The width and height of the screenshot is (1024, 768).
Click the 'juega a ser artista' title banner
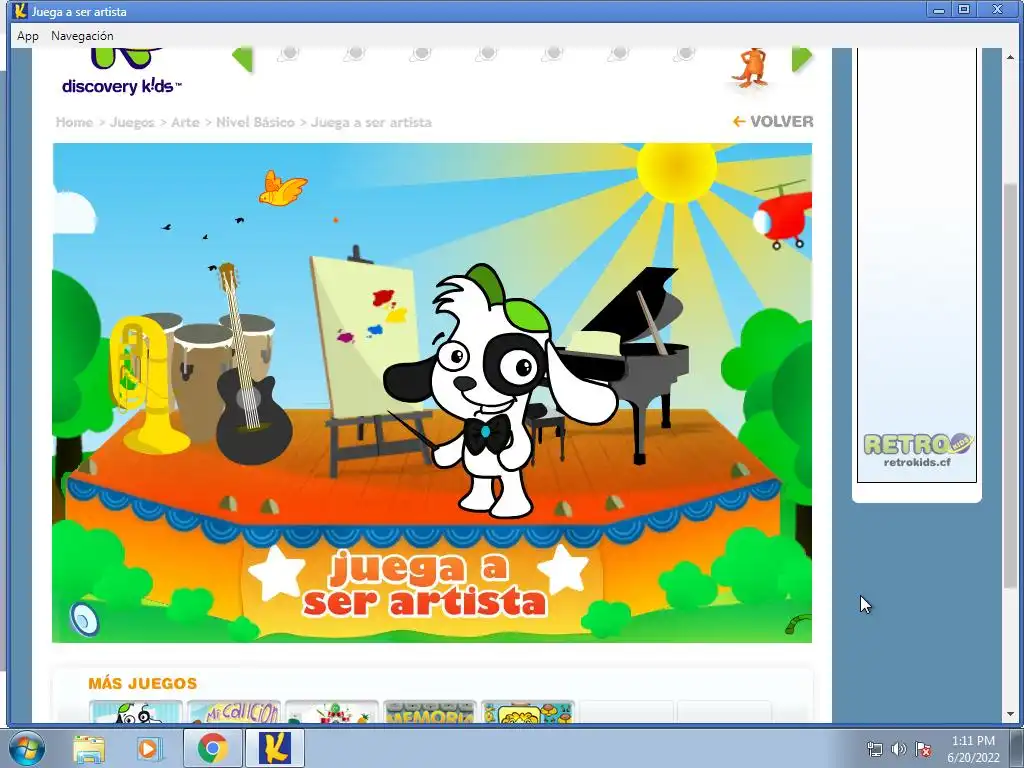tap(423, 584)
